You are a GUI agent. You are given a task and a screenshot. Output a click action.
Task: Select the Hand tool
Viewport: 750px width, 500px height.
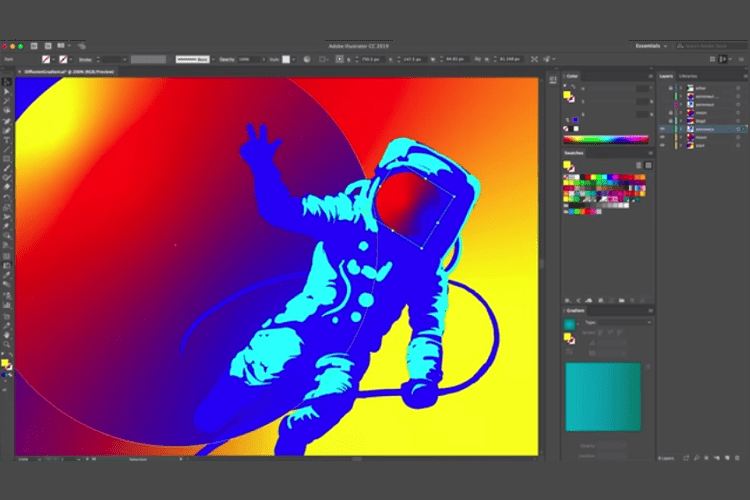7,335
